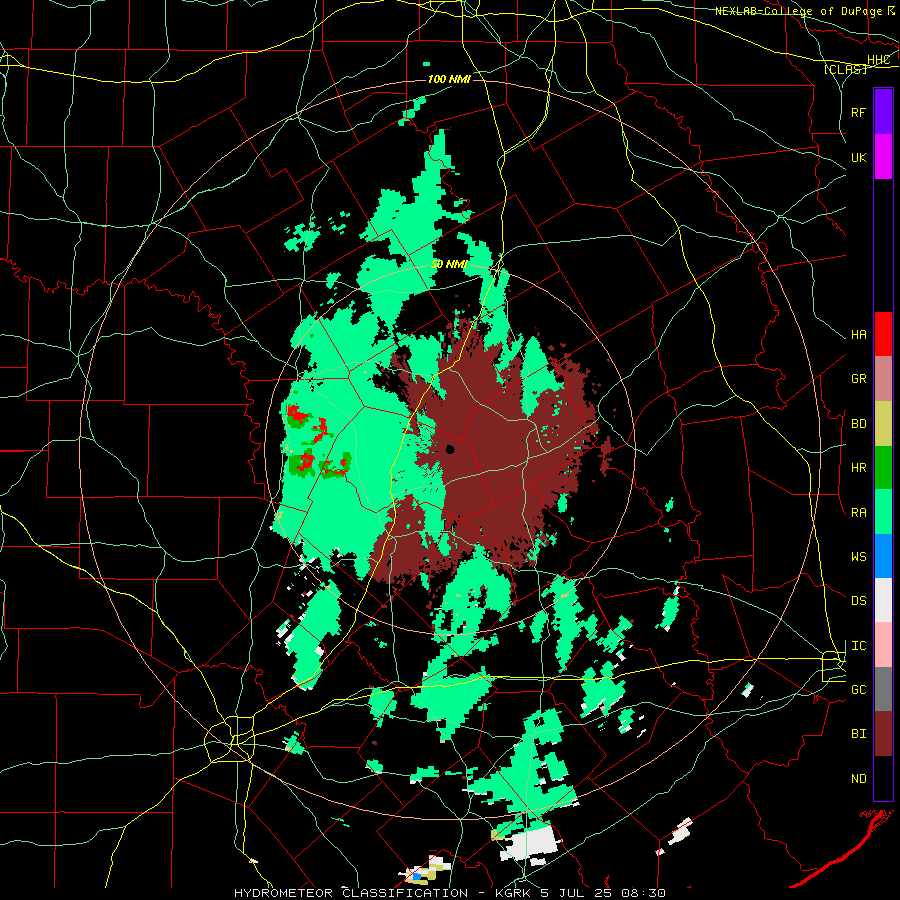Click the GC legend label
Image resolution: width=900 pixels, height=900 pixels.
point(858,690)
